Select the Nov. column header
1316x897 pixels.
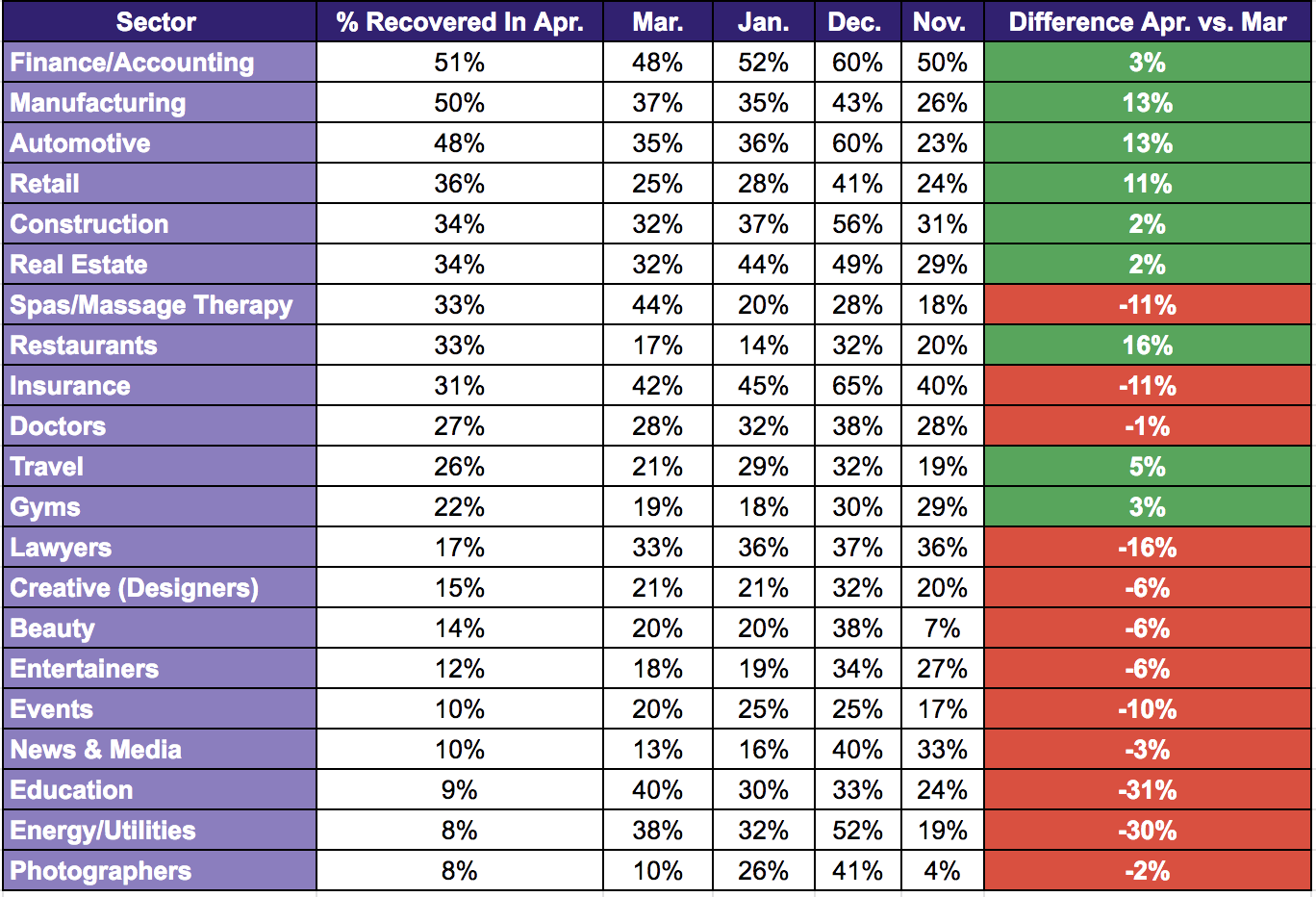point(941,22)
